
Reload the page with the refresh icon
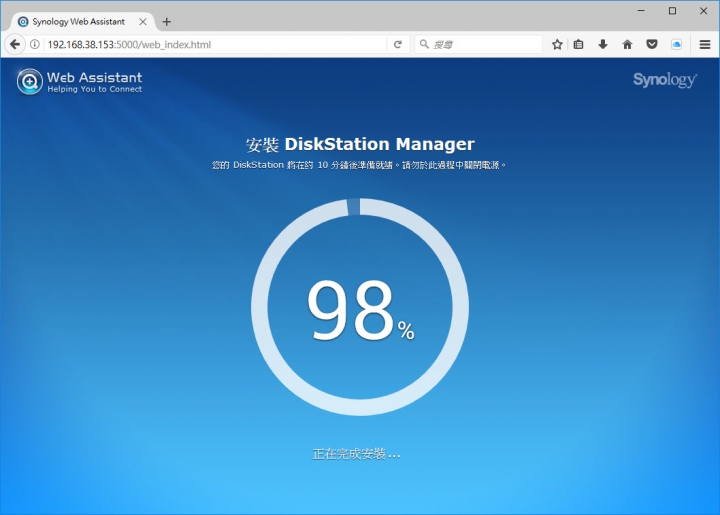pos(398,45)
